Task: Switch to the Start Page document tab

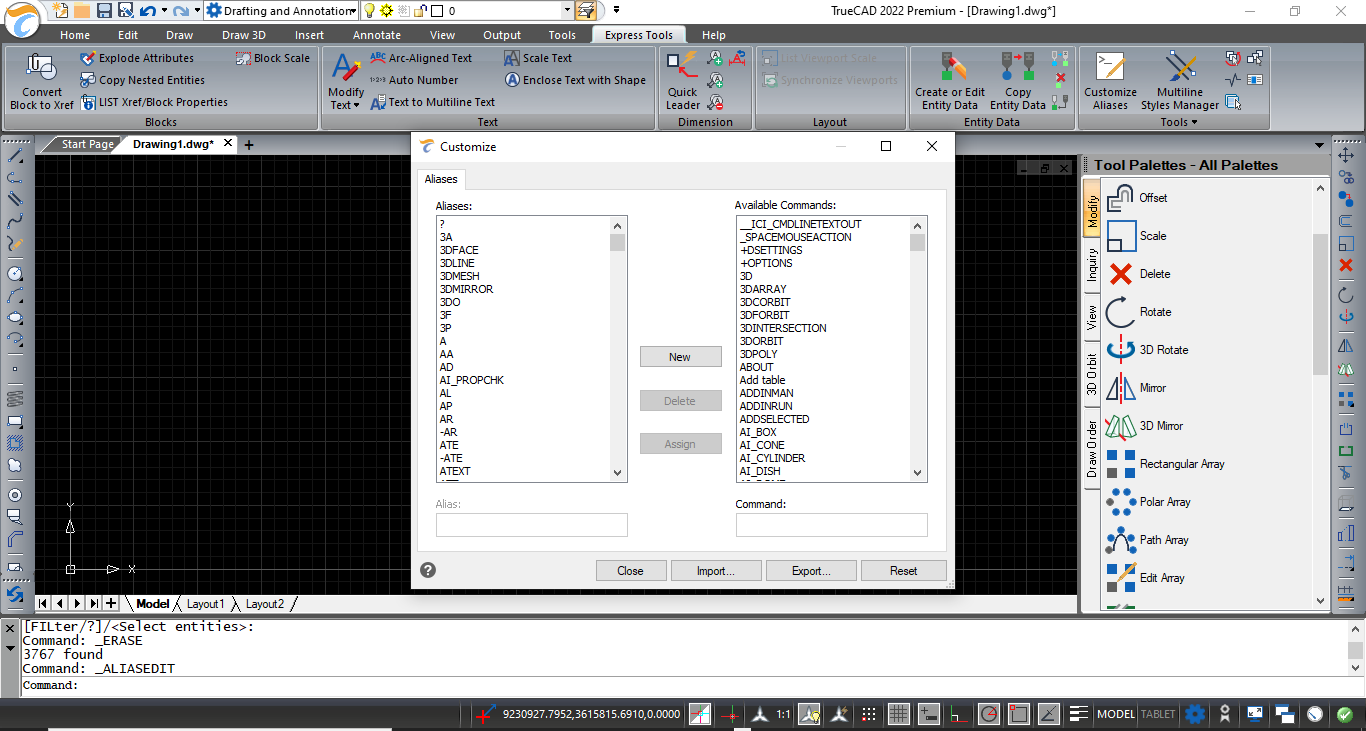Action: tap(87, 144)
